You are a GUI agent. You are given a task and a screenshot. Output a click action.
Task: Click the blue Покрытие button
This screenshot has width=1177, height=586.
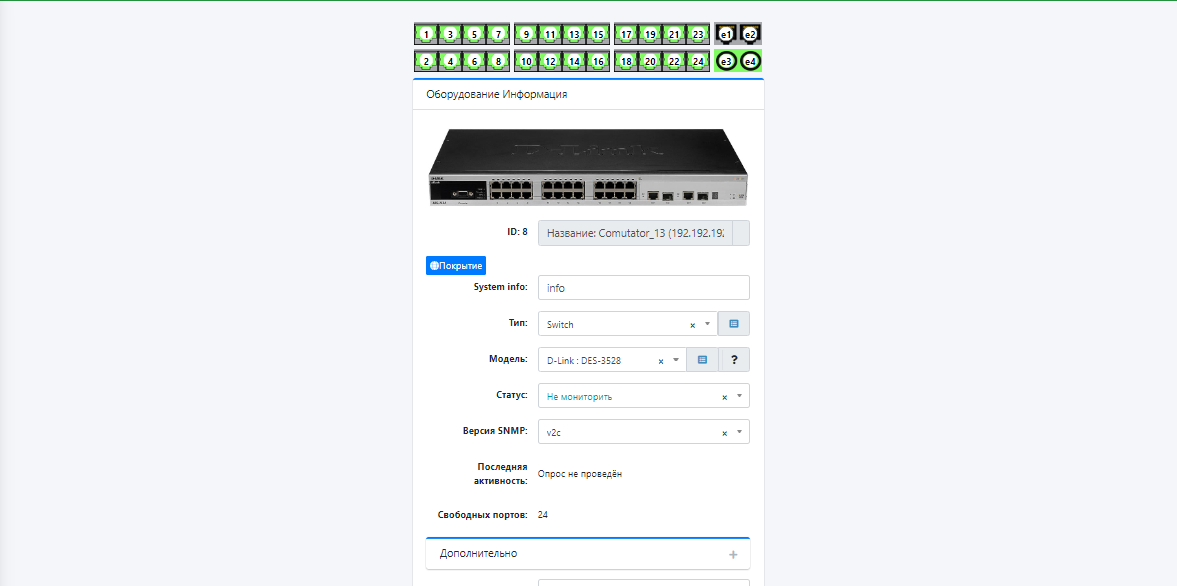pyautogui.click(x=456, y=266)
